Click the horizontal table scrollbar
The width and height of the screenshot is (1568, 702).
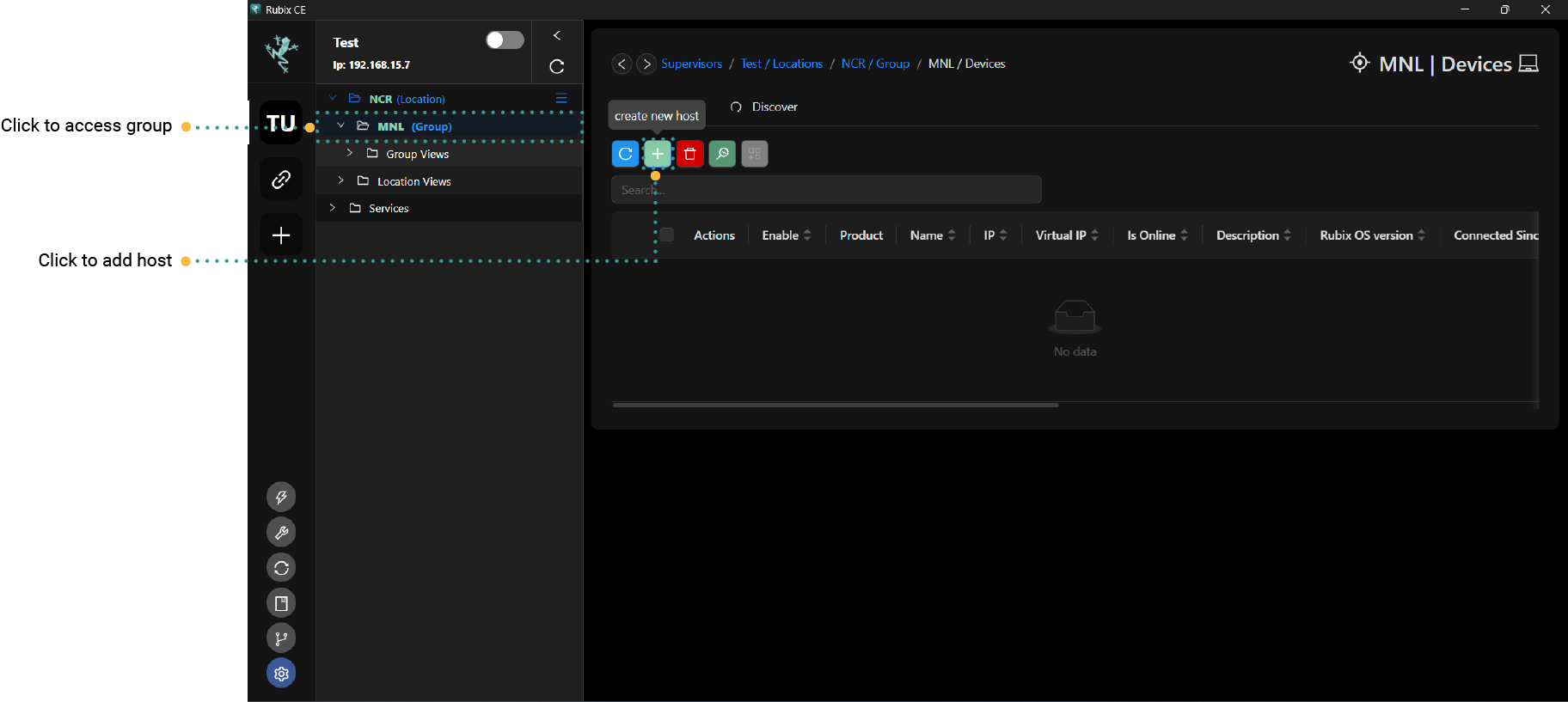point(836,405)
